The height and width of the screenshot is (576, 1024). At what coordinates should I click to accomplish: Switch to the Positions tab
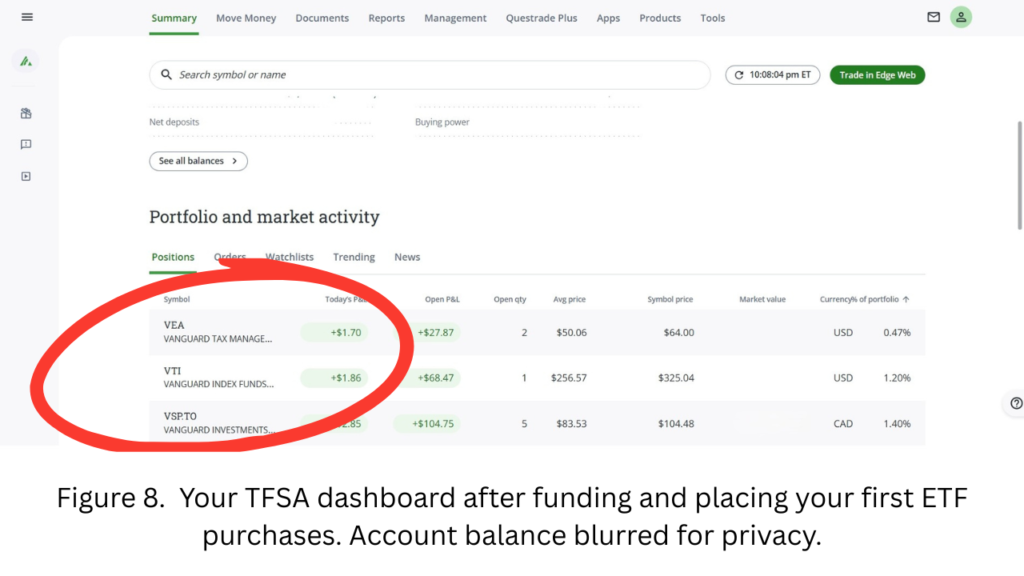[x=172, y=257]
